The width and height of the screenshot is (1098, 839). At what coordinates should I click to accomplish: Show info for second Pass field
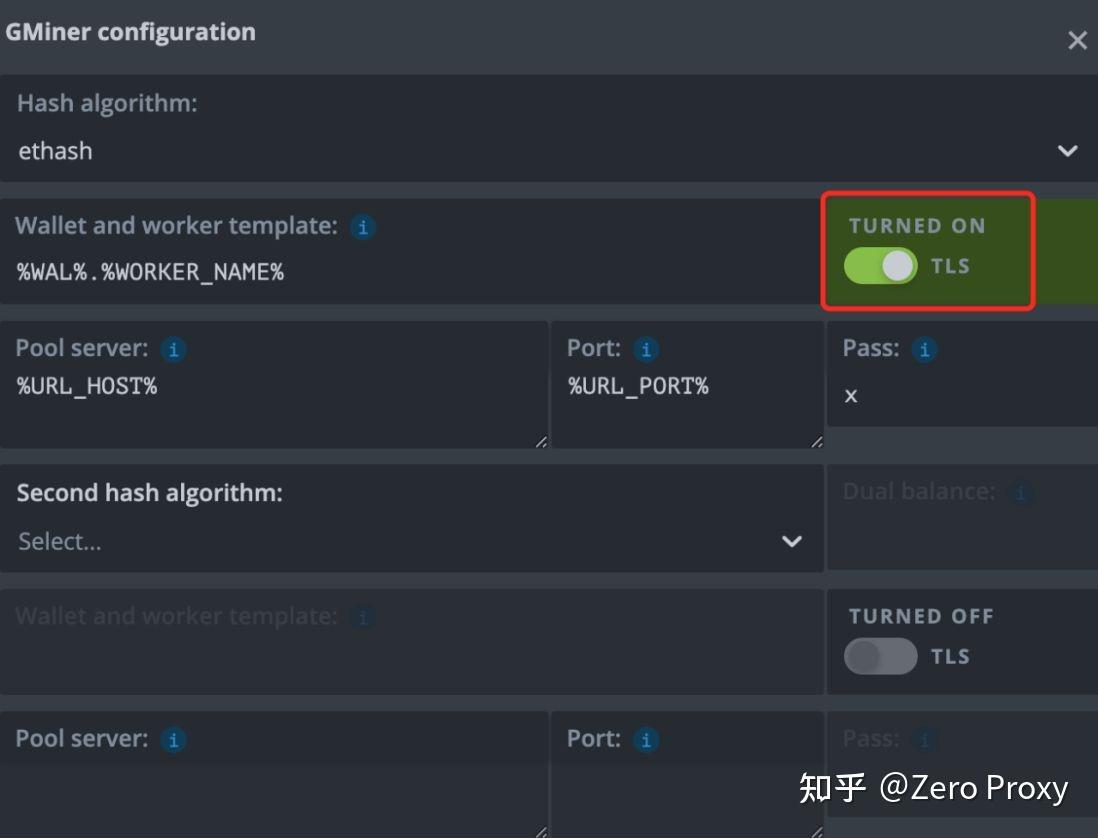(x=924, y=739)
